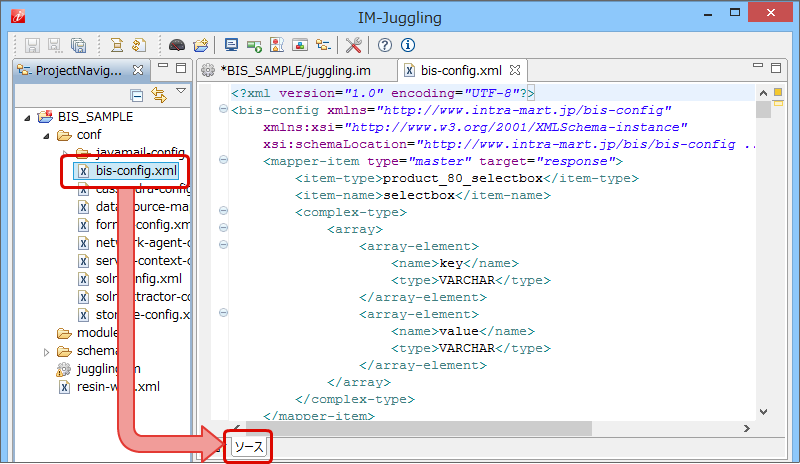
Task: Fold the bis-config element in editor
Action: click(x=223, y=108)
